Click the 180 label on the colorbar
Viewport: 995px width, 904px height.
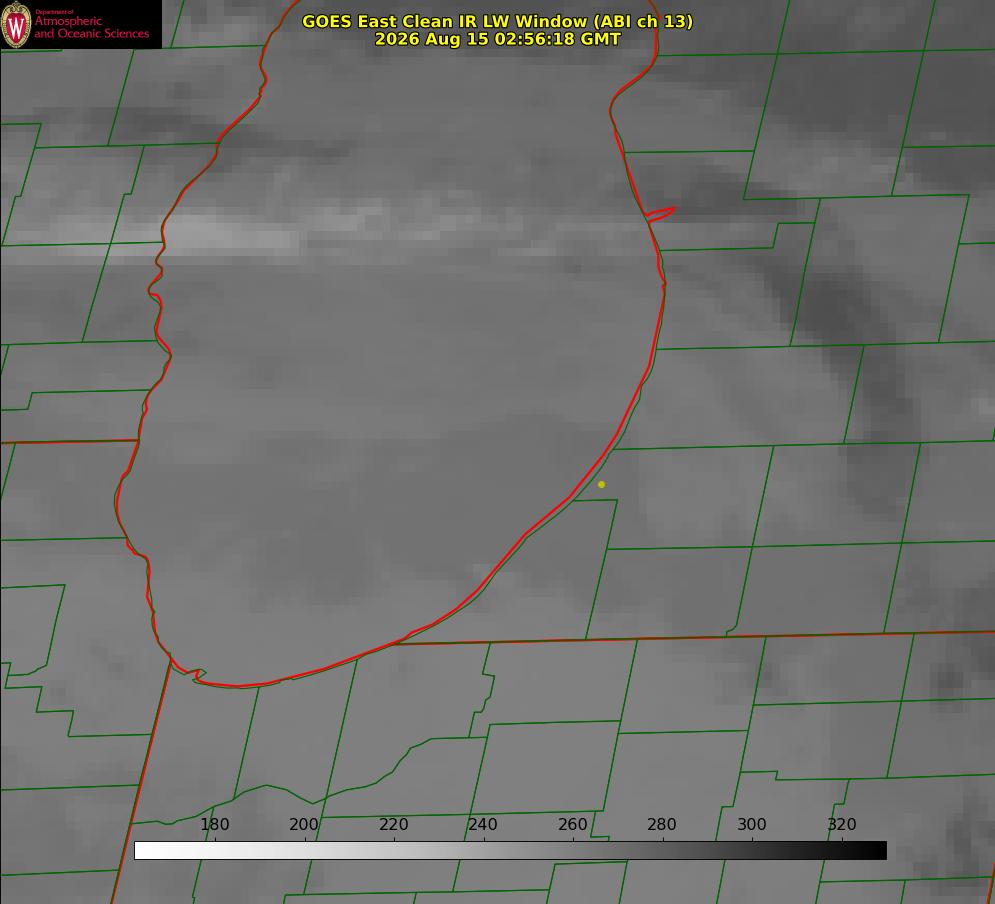click(x=214, y=824)
